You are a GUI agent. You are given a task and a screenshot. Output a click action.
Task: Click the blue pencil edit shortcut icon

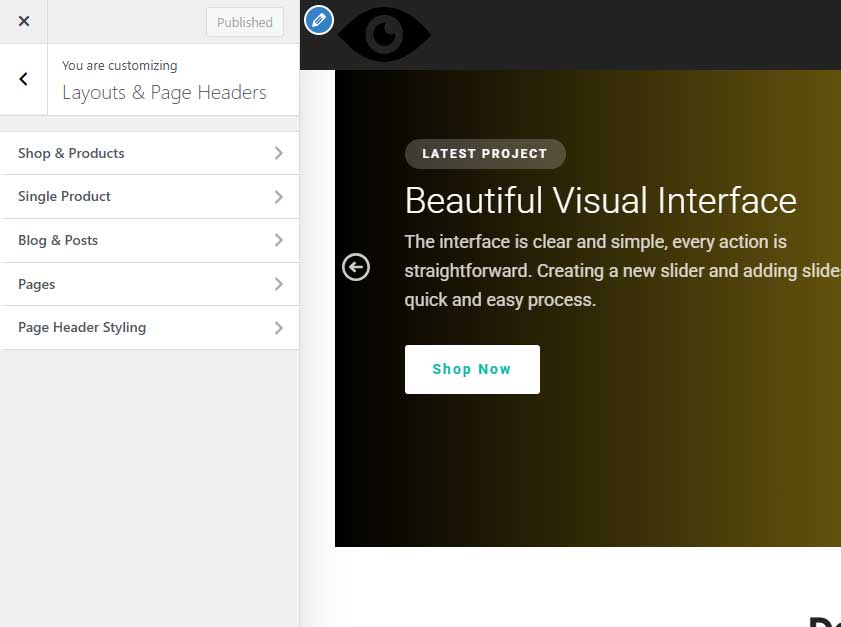318,19
